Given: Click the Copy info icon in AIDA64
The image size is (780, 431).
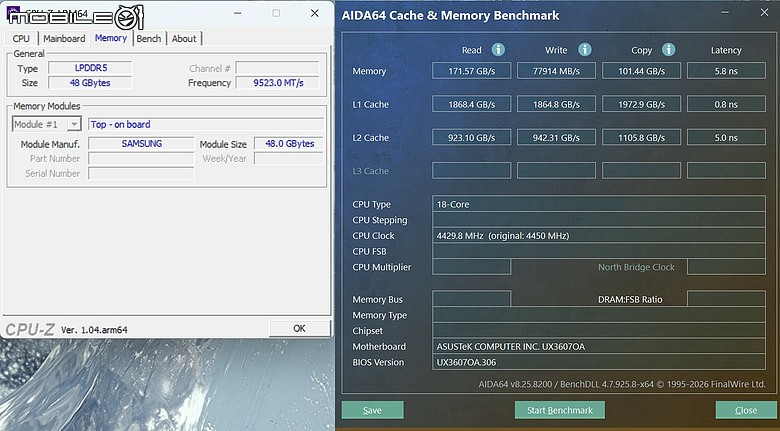Looking at the screenshot, I should click(x=669, y=50).
